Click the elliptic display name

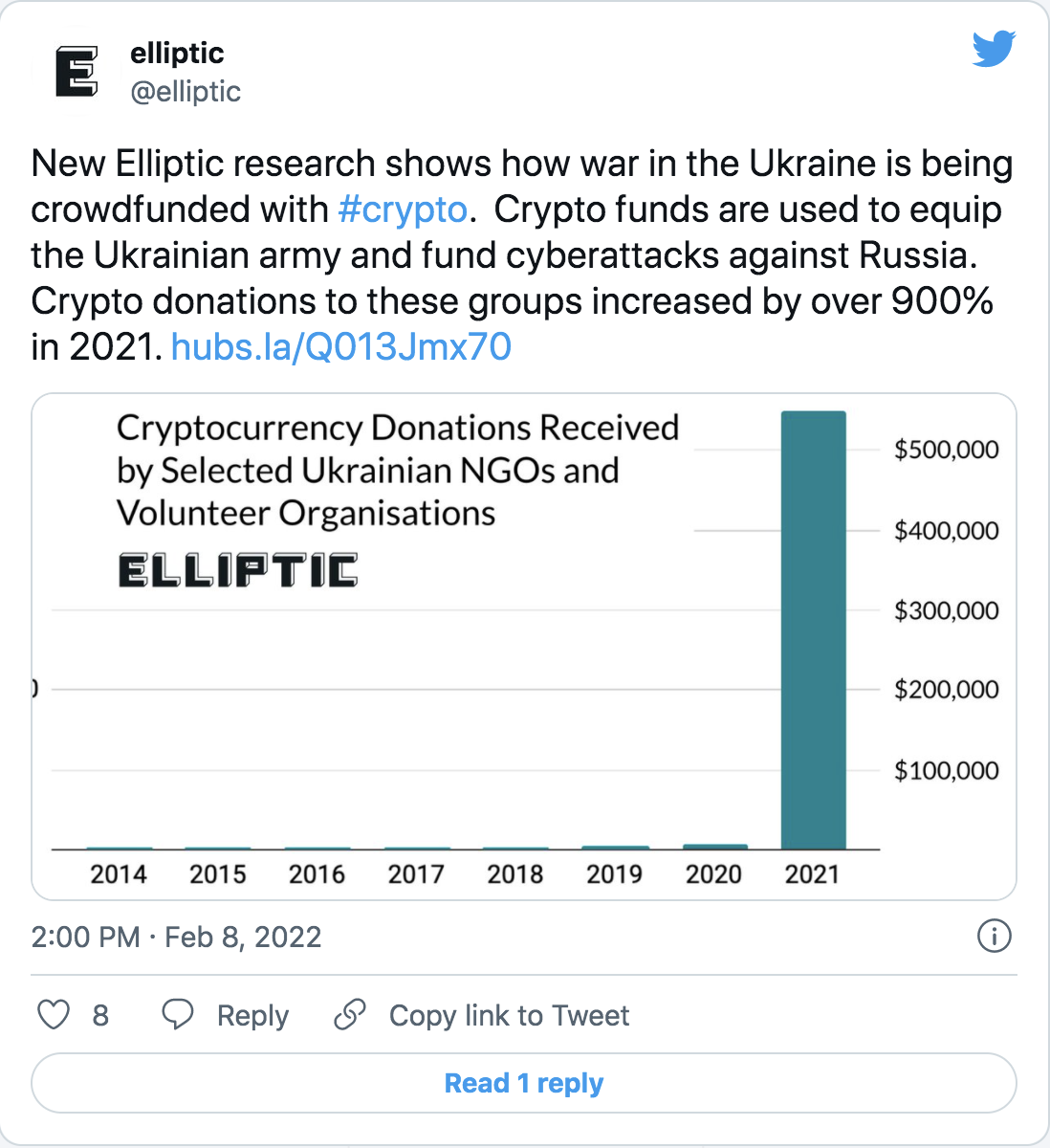(x=176, y=54)
